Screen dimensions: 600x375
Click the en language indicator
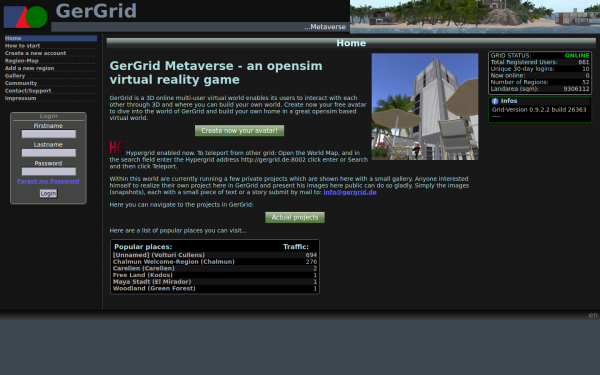[x=593, y=315]
